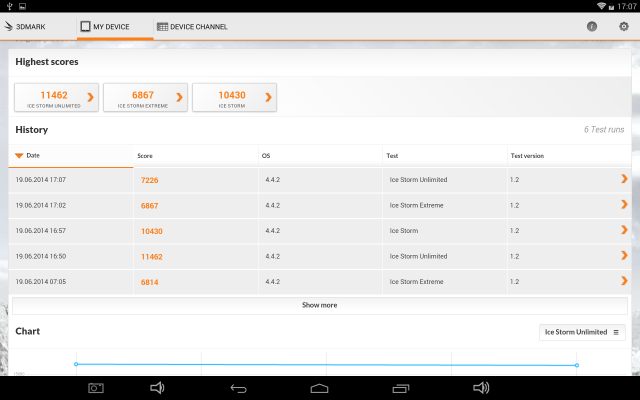Expand details arrow for 16:57 run
Screen dimensions: 640x400
[x=624, y=230]
